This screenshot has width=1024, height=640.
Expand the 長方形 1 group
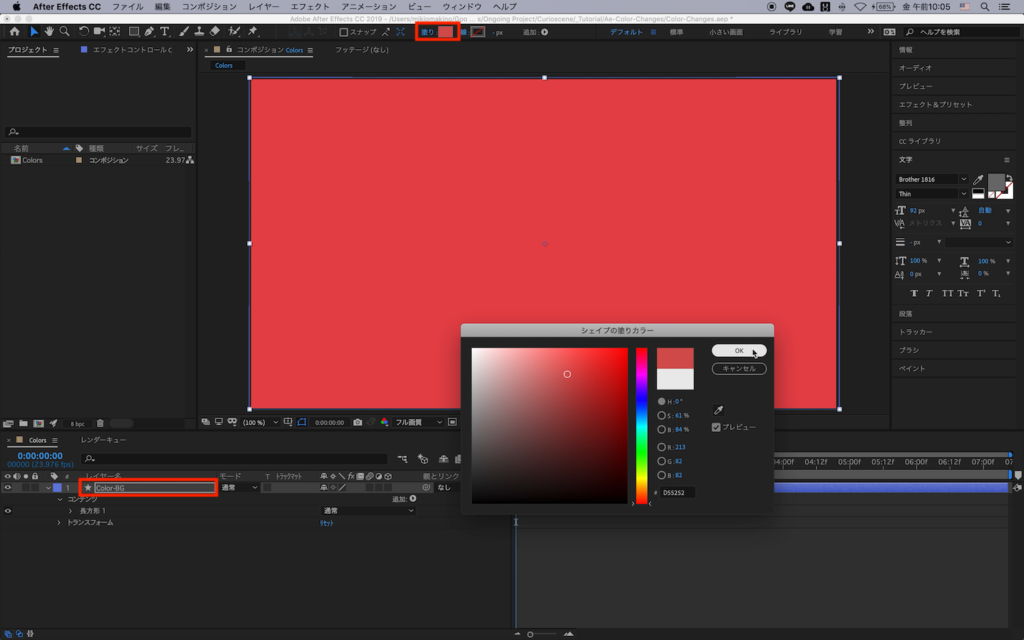(x=70, y=511)
